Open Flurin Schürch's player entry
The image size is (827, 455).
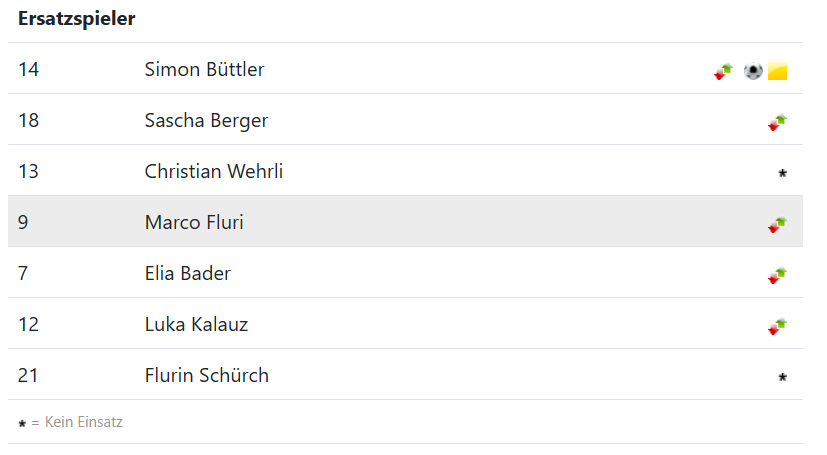pyautogui.click(x=206, y=375)
